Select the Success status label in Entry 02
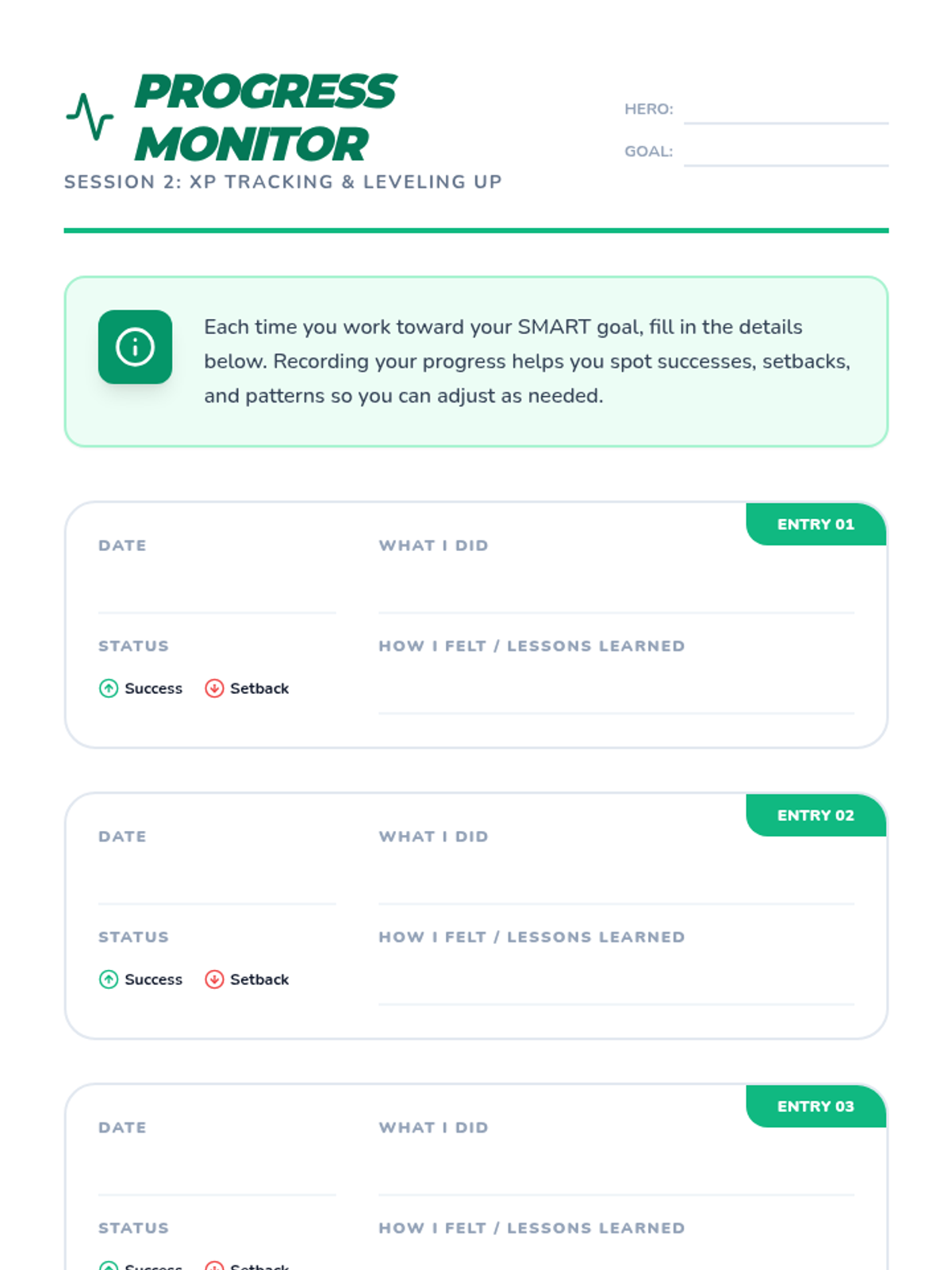The height and width of the screenshot is (1270, 952). click(153, 979)
